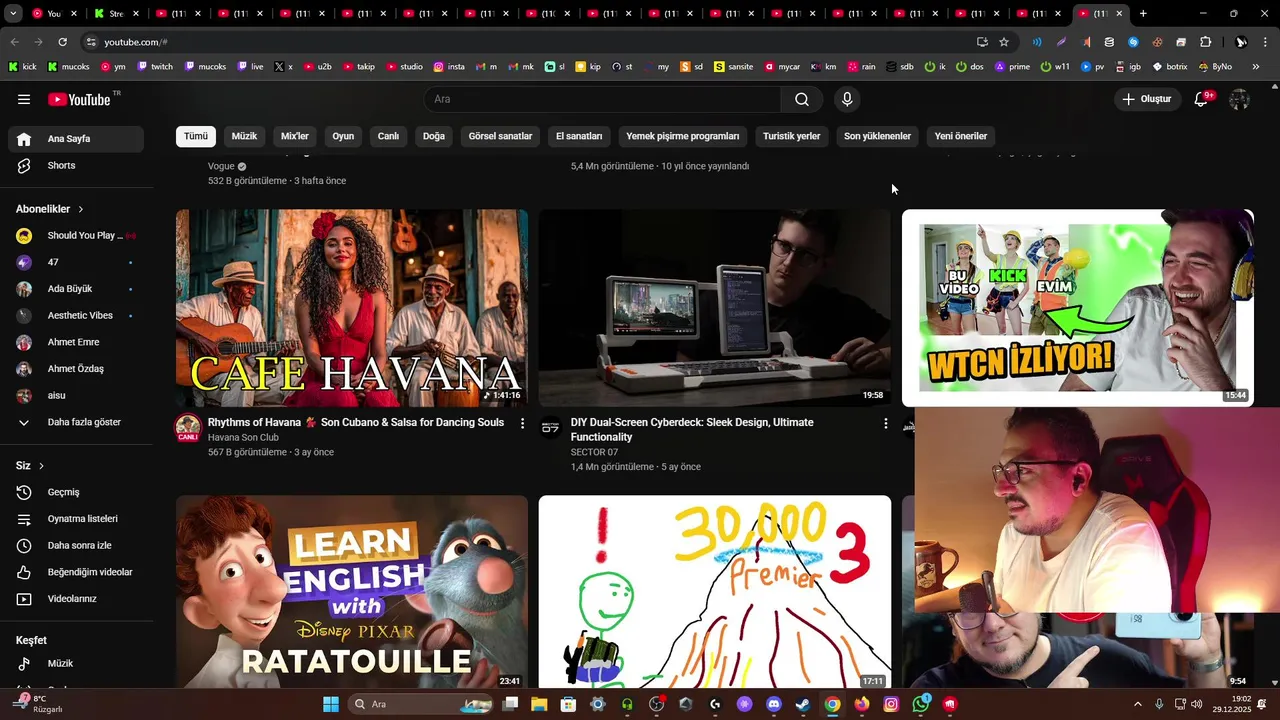The width and height of the screenshot is (1280, 720).
Task: Select the Canlı filter chip
Action: coord(388,136)
